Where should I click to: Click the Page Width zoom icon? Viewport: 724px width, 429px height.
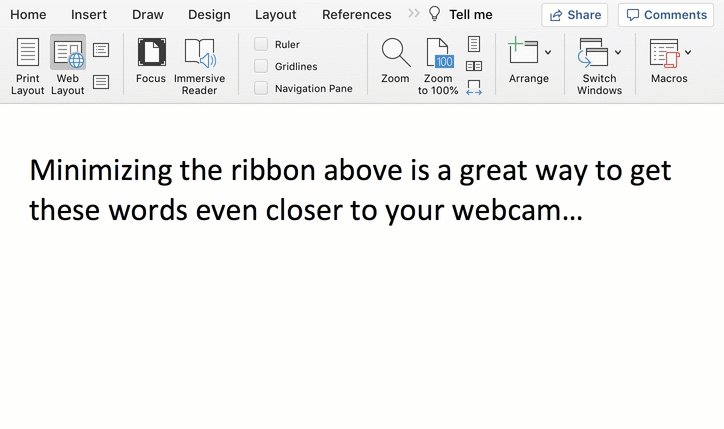(474, 88)
